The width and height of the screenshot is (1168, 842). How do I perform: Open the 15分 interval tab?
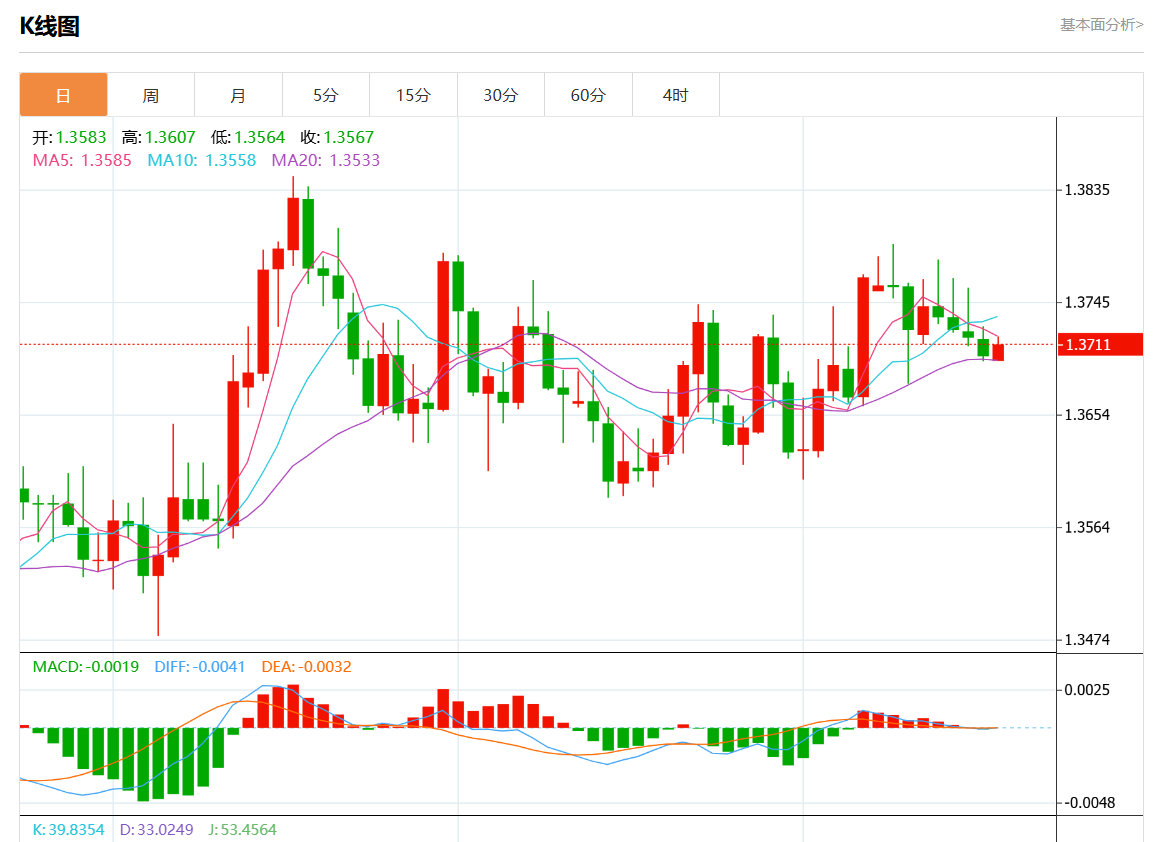pos(413,95)
